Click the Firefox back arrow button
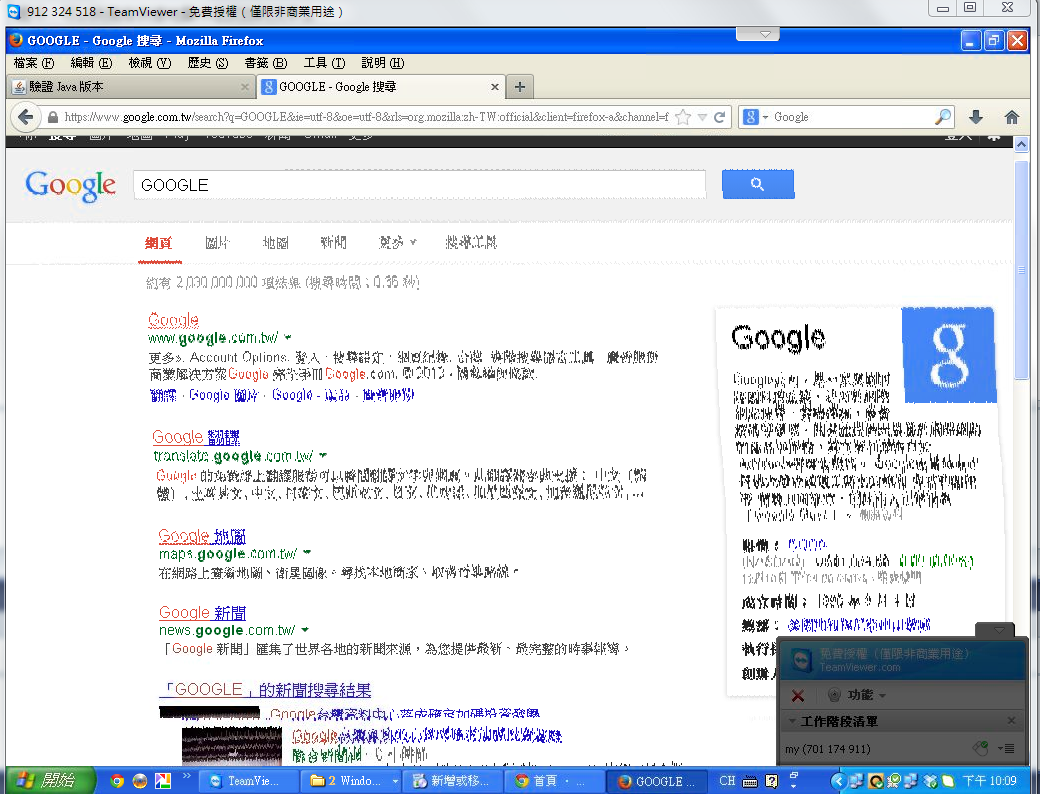1040x794 pixels. (x=25, y=117)
